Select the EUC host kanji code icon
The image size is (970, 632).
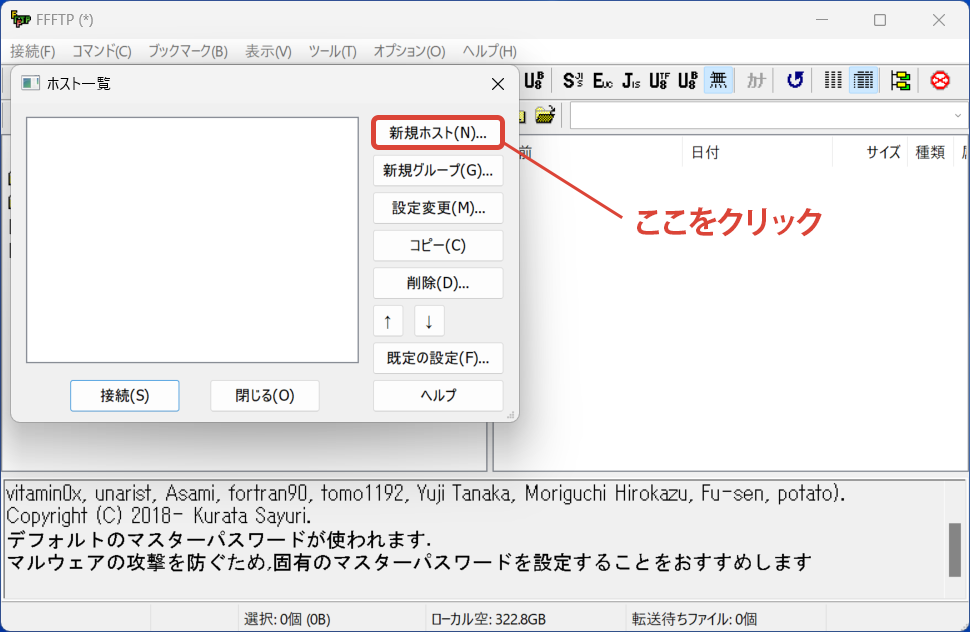pos(602,80)
